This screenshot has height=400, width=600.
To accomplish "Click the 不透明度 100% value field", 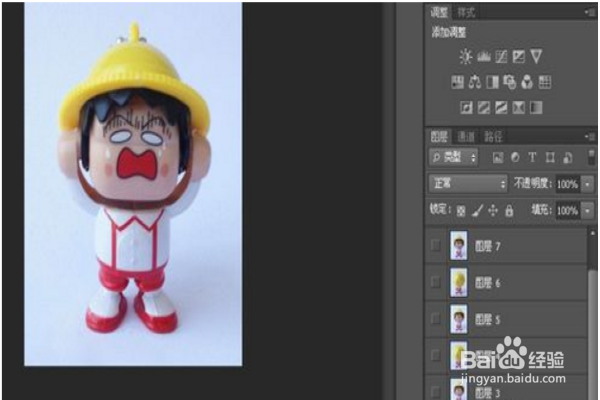I will pos(567,184).
